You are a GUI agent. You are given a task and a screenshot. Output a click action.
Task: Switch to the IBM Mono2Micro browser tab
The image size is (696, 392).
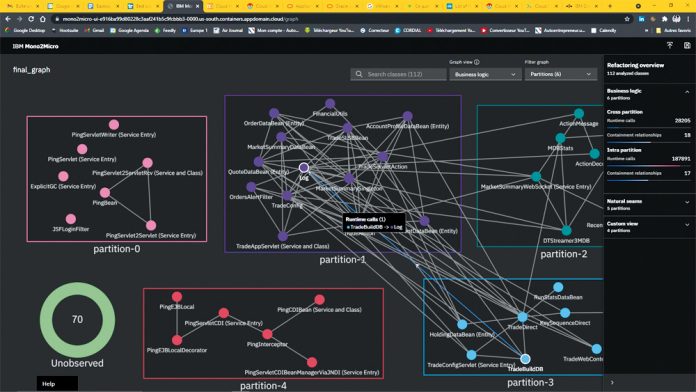coord(183,6)
